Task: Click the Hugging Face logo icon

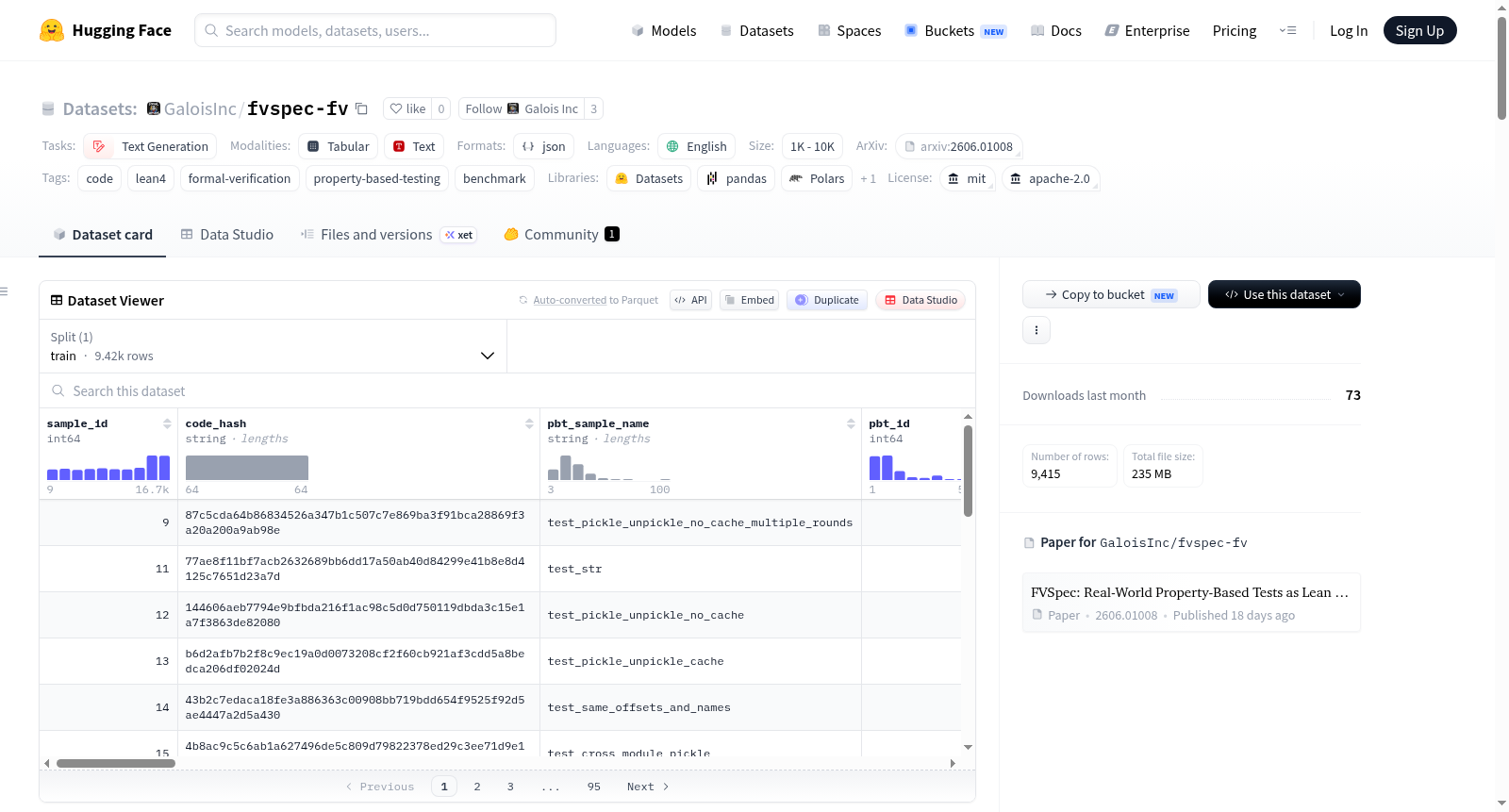Action: coord(52,30)
